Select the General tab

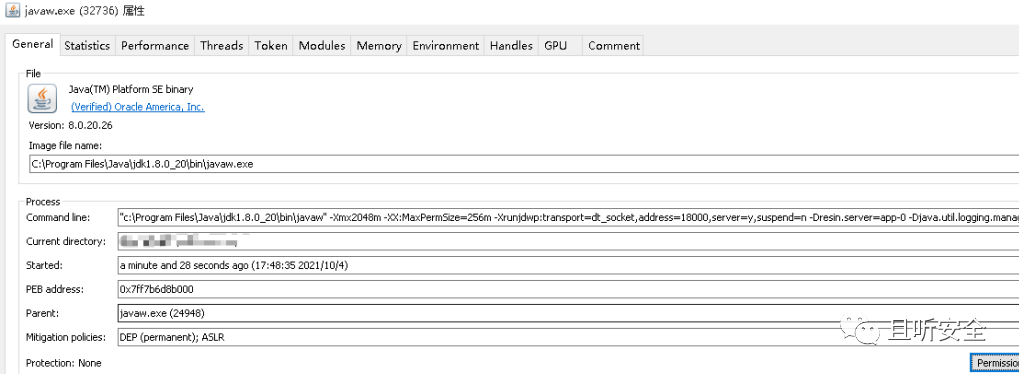coord(32,44)
